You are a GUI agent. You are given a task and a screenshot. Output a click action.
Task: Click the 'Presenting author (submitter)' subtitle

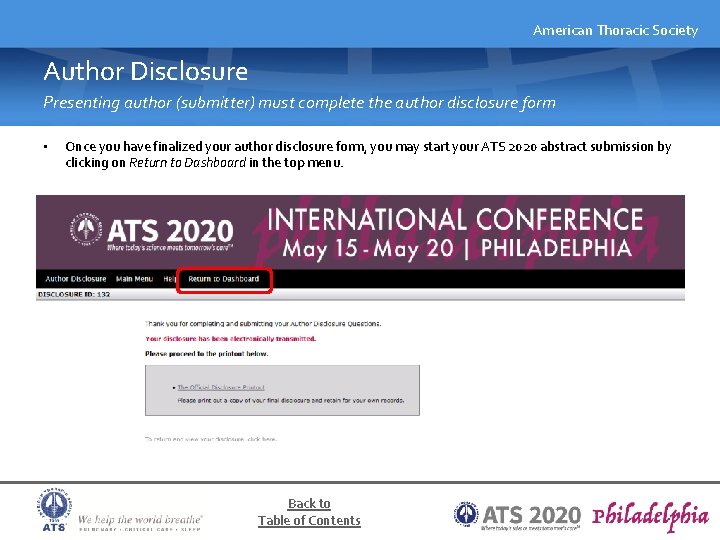point(299,102)
